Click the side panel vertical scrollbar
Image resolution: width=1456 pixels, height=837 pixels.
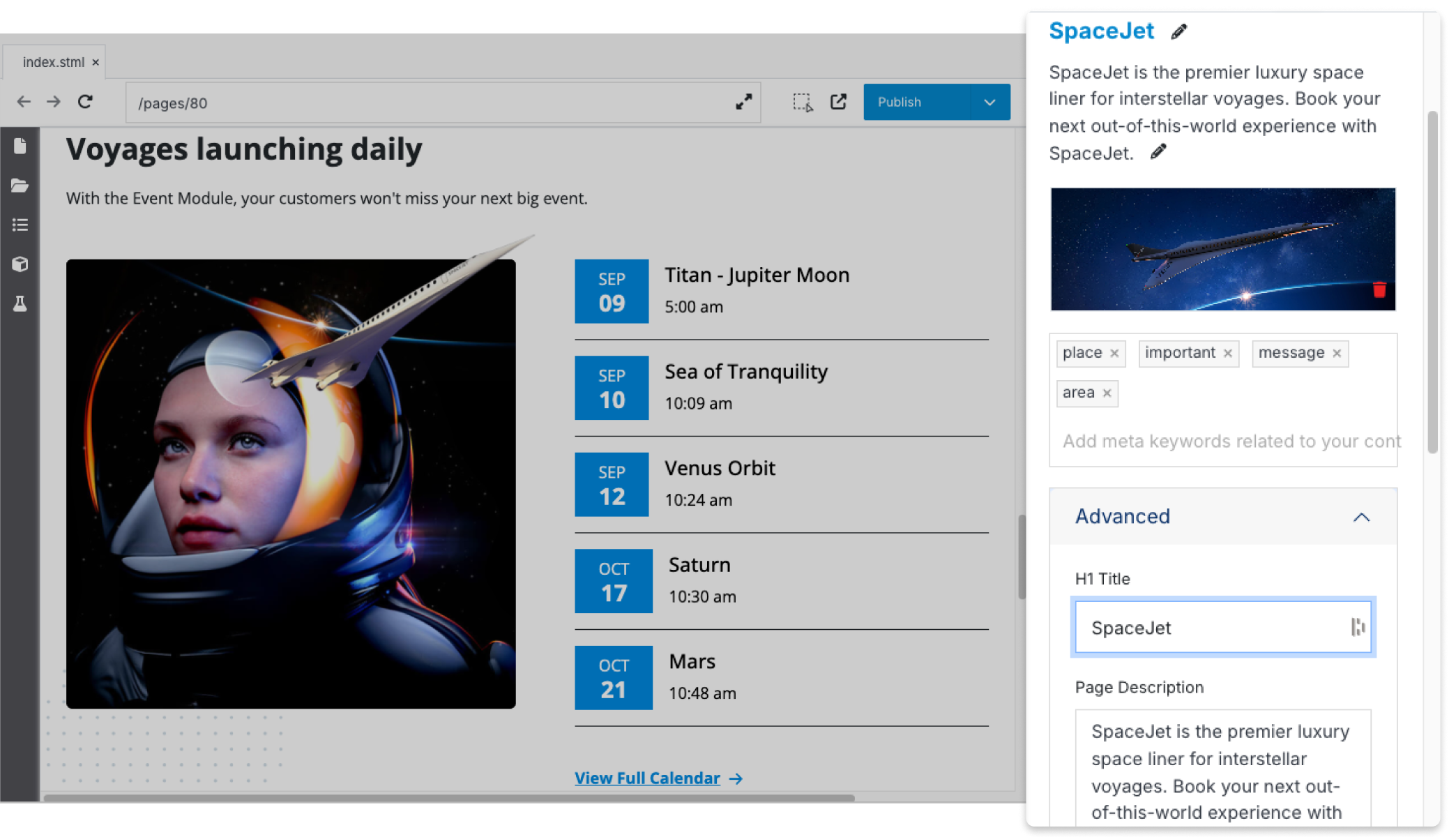(x=1432, y=282)
